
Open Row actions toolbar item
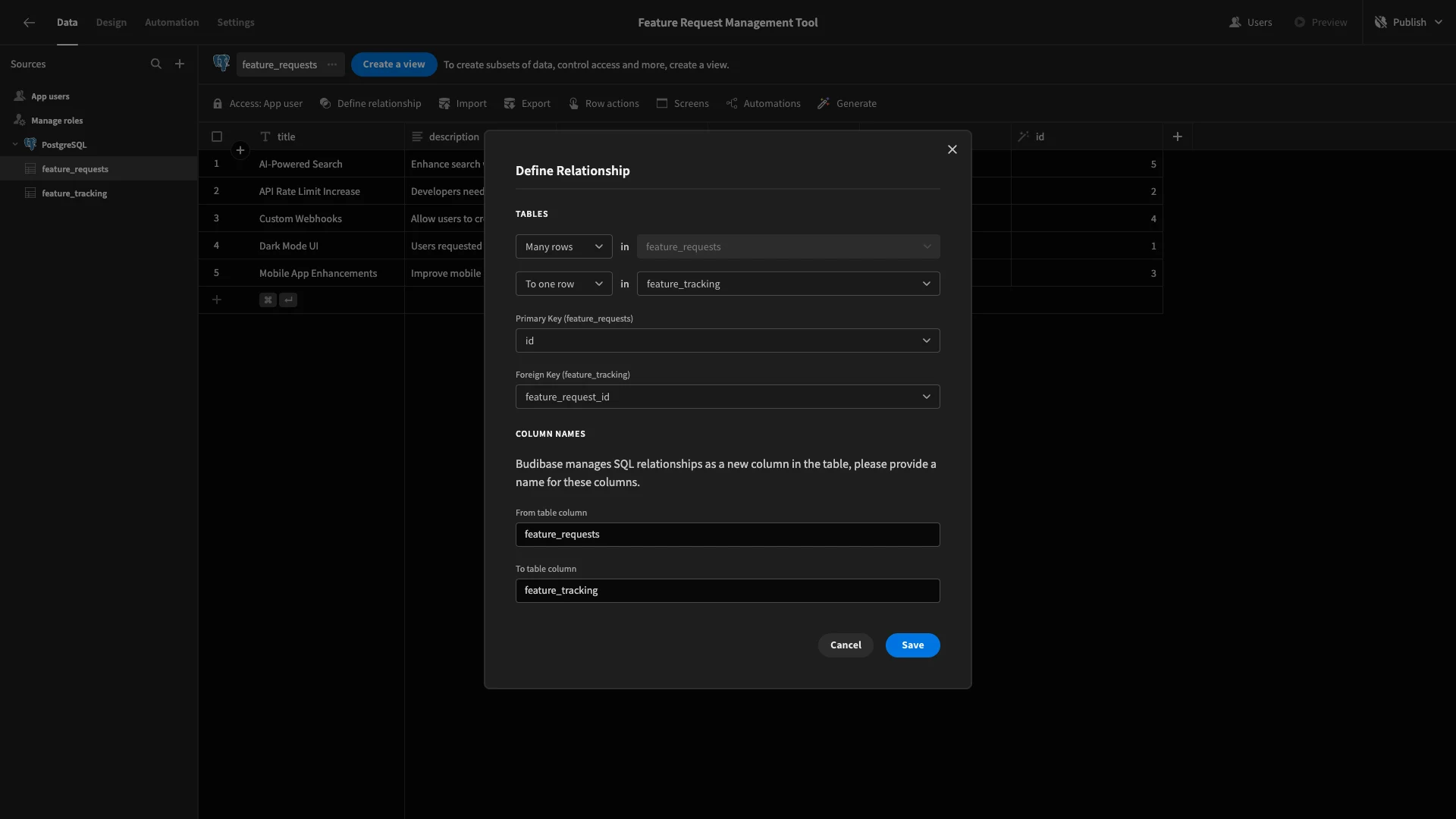(x=604, y=104)
